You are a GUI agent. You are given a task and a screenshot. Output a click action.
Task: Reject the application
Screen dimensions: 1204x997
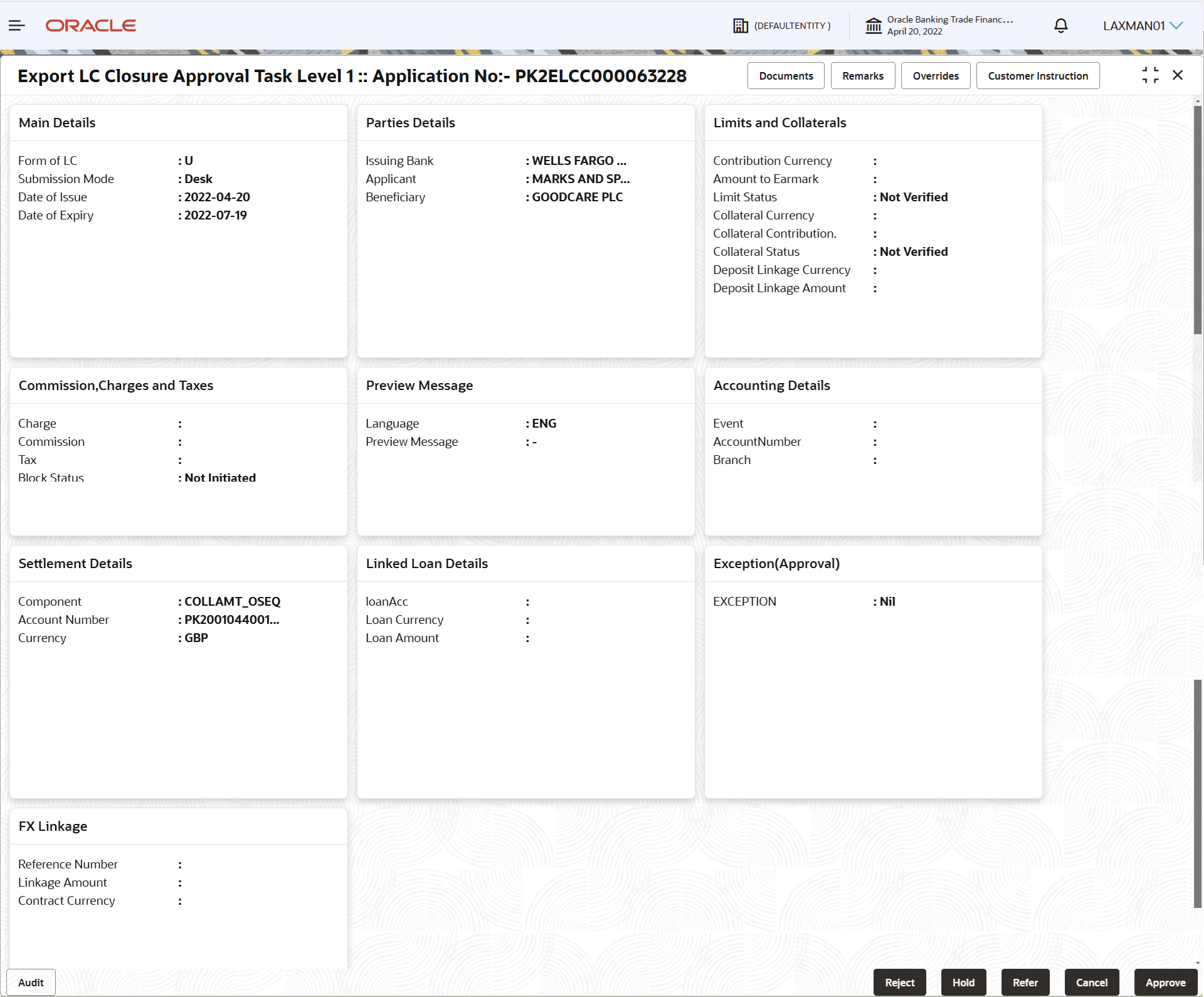click(899, 982)
